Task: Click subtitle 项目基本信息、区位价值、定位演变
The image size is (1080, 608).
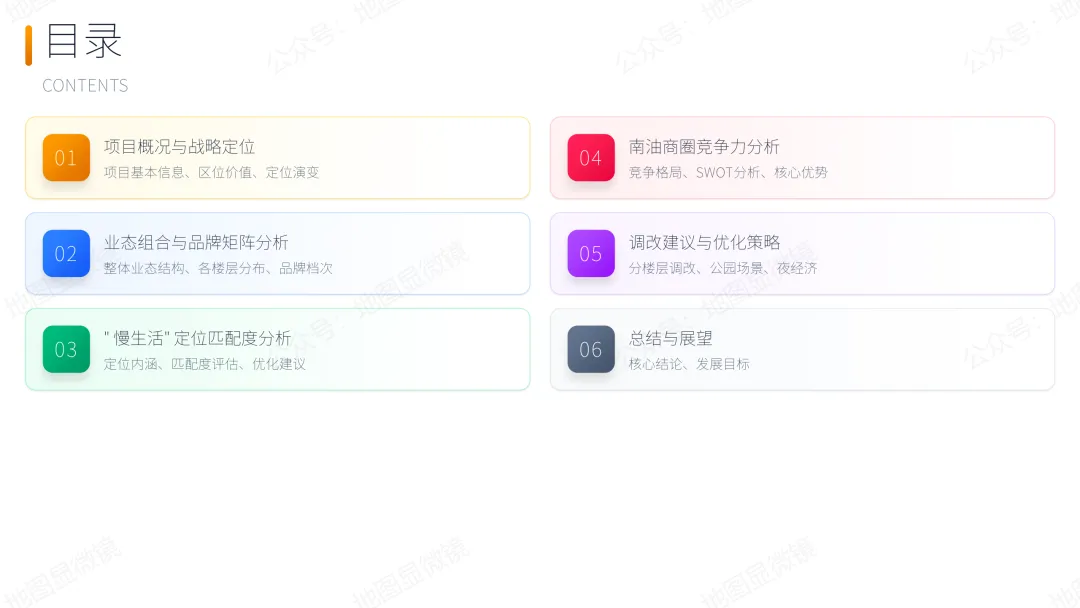Action: click(x=211, y=172)
